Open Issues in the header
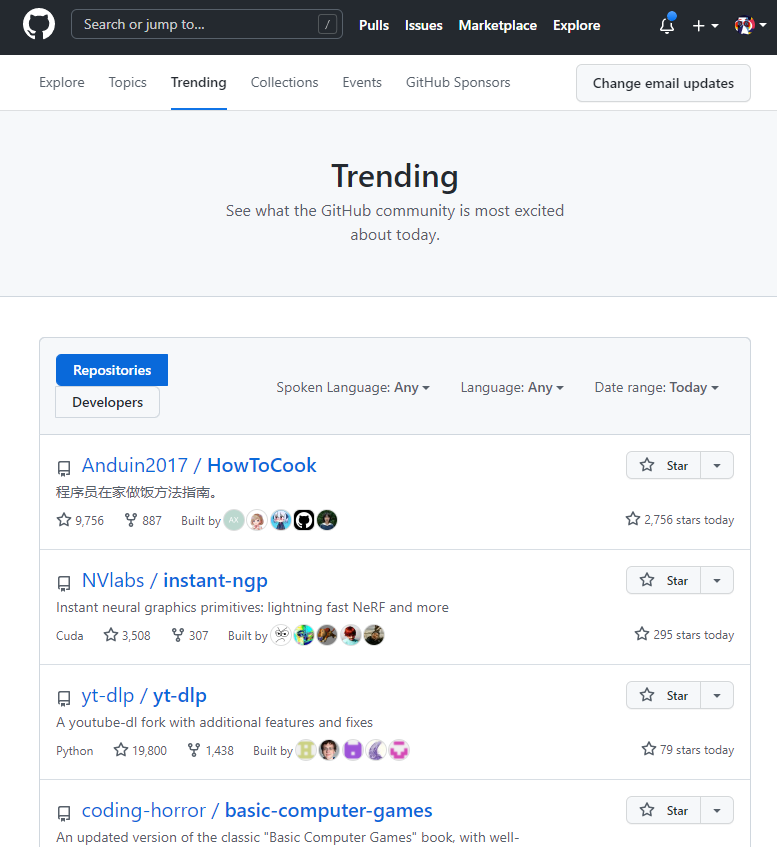777x847 pixels. tap(424, 25)
